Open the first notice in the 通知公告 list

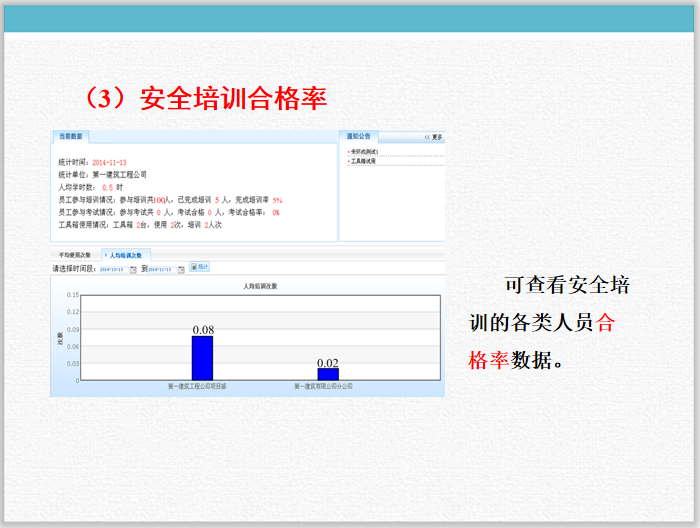[x=363, y=151]
